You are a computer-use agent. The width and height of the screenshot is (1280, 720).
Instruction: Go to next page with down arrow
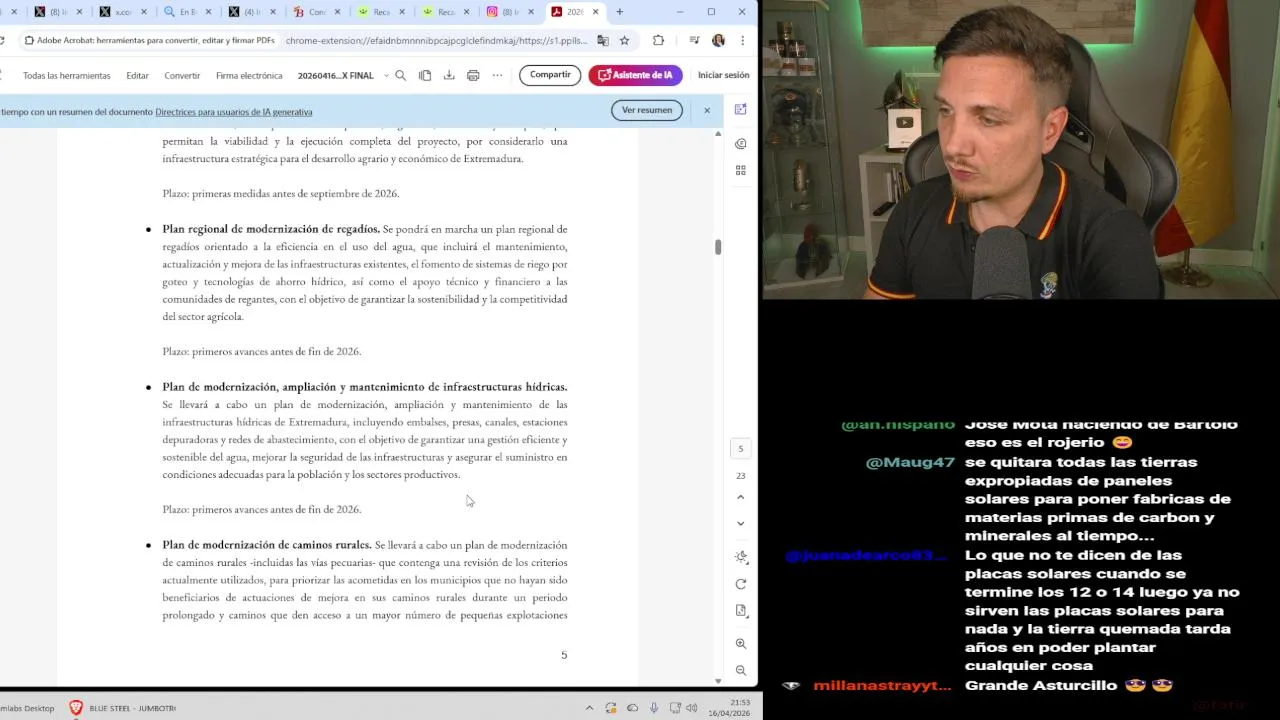point(741,523)
